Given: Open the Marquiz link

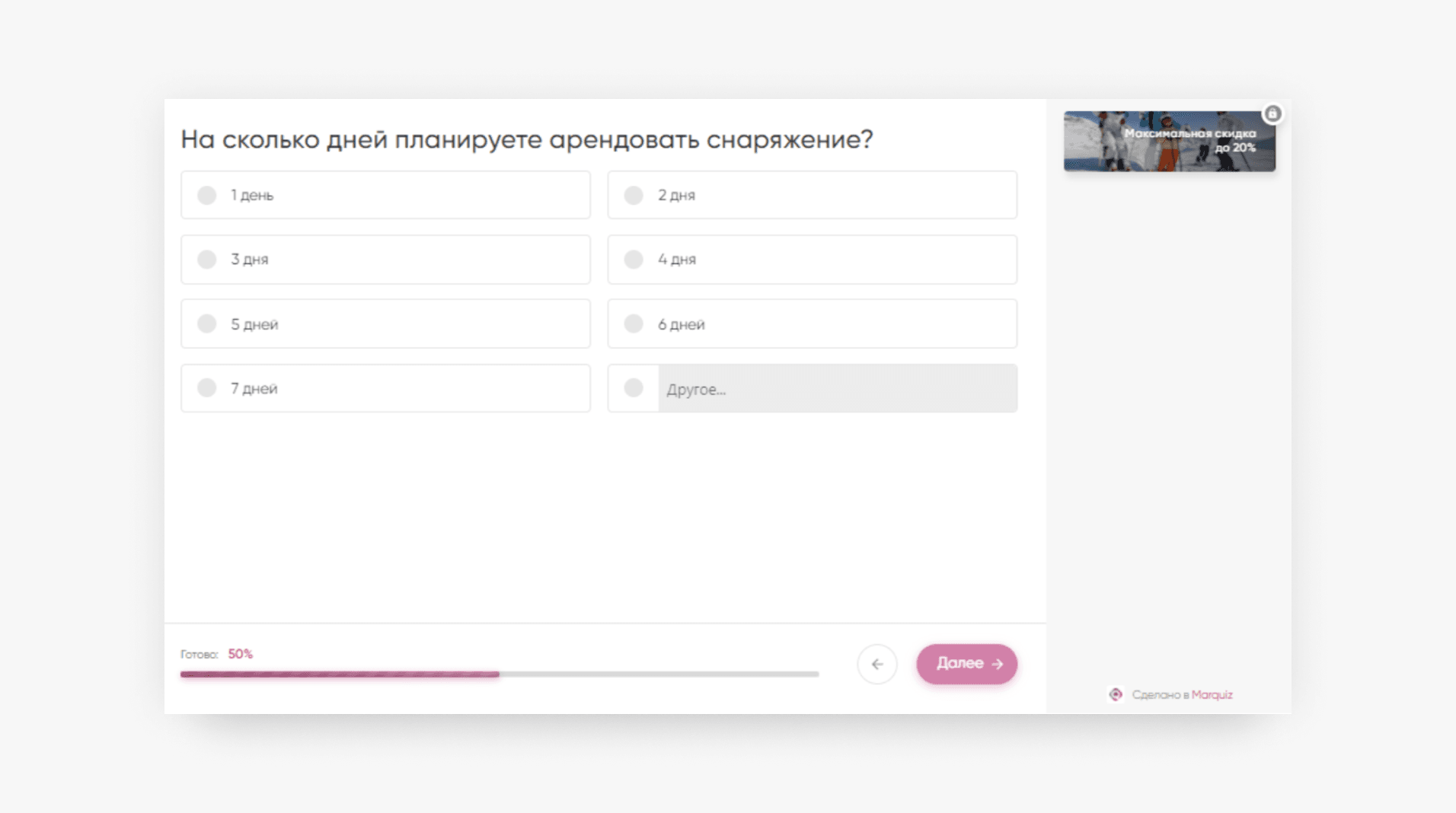Looking at the screenshot, I should (1212, 694).
